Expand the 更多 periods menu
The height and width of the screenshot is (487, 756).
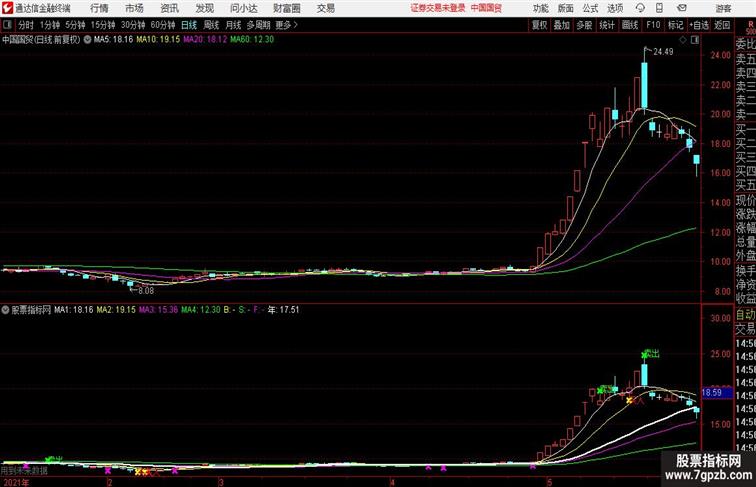coord(286,25)
